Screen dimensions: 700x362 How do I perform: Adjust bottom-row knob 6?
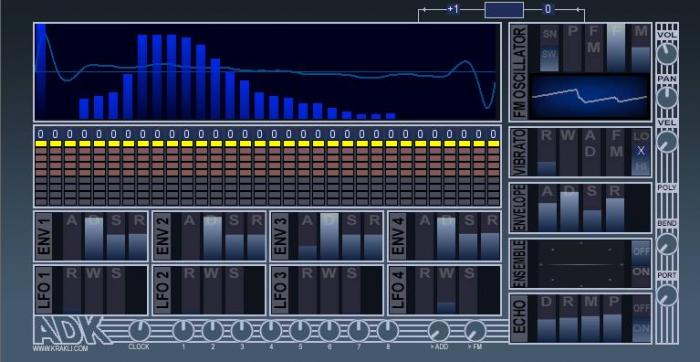329,331
